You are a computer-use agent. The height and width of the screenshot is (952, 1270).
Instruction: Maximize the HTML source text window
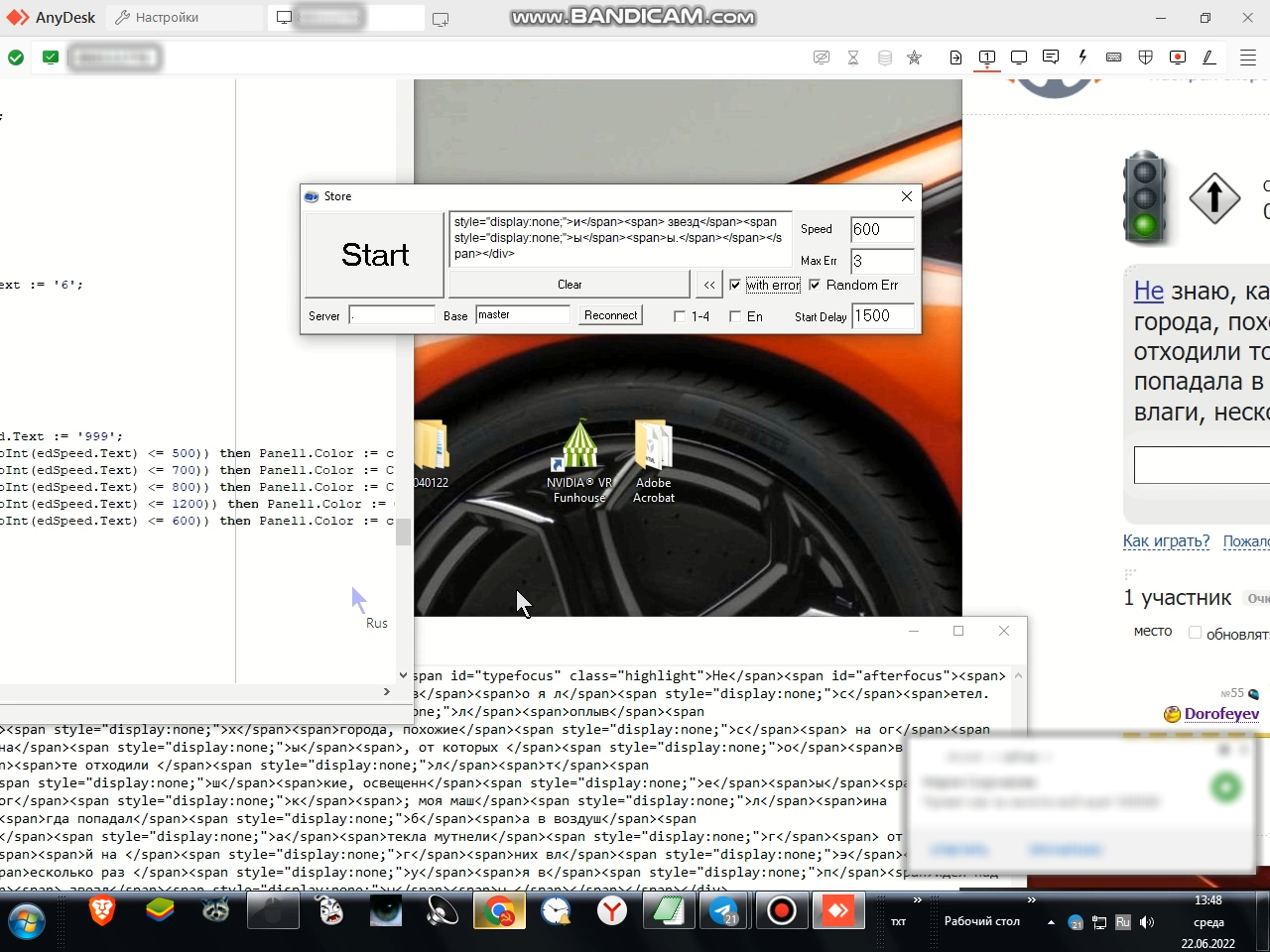tap(958, 631)
